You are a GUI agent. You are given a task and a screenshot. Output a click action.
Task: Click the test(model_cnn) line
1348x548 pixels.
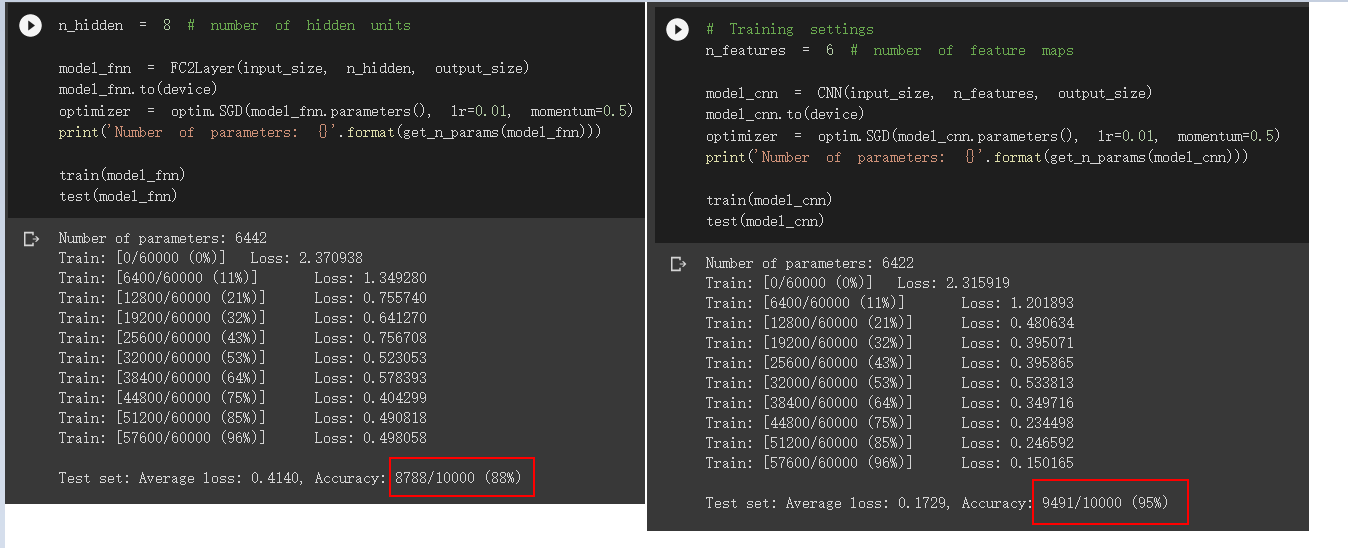(x=765, y=221)
